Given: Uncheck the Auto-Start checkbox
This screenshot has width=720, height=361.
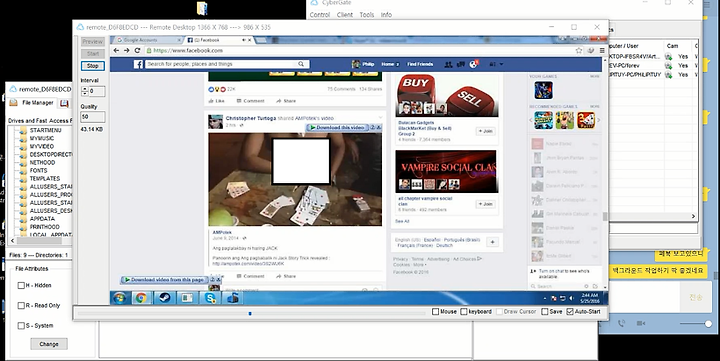Looking at the screenshot, I should click(x=570, y=311).
